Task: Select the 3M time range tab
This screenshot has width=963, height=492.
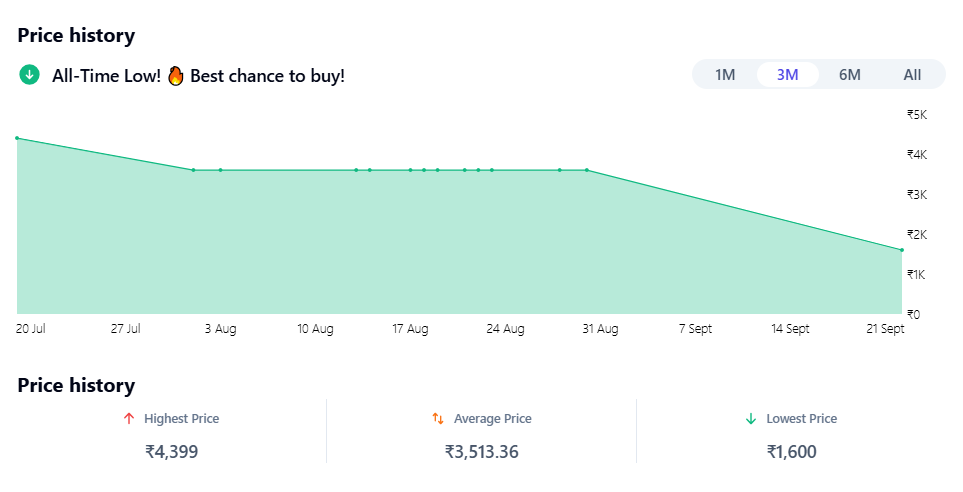Action: (788, 75)
